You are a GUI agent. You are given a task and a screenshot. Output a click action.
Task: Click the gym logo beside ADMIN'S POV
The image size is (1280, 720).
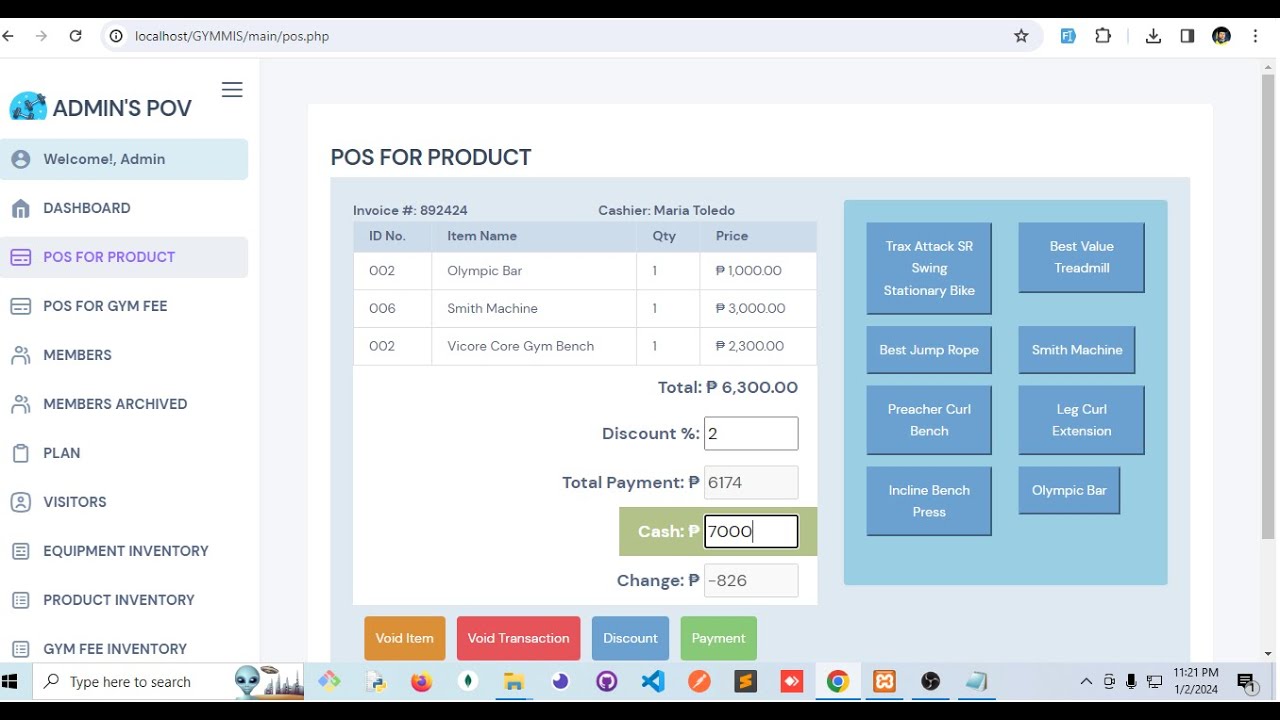point(28,107)
